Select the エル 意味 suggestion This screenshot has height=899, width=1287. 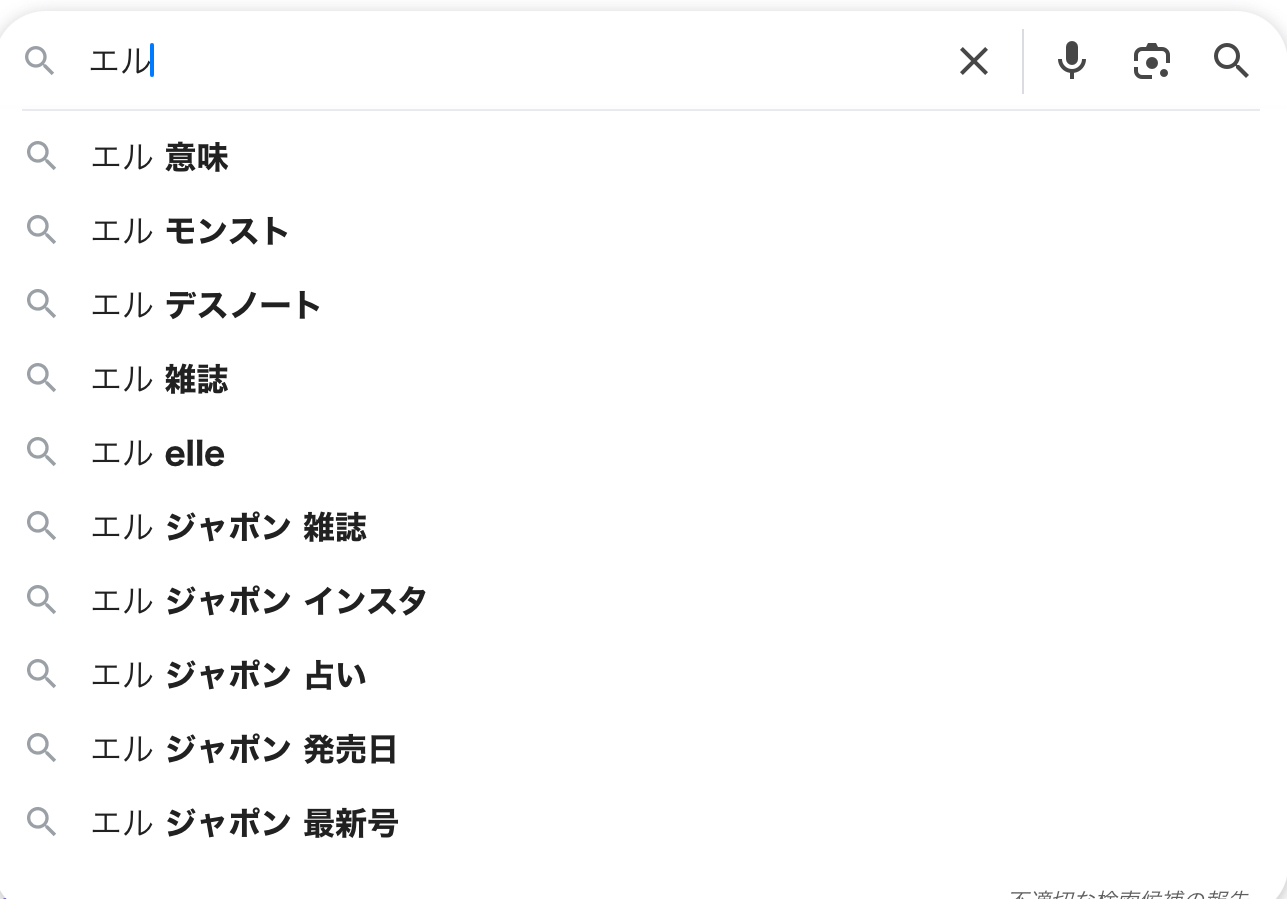(x=160, y=157)
